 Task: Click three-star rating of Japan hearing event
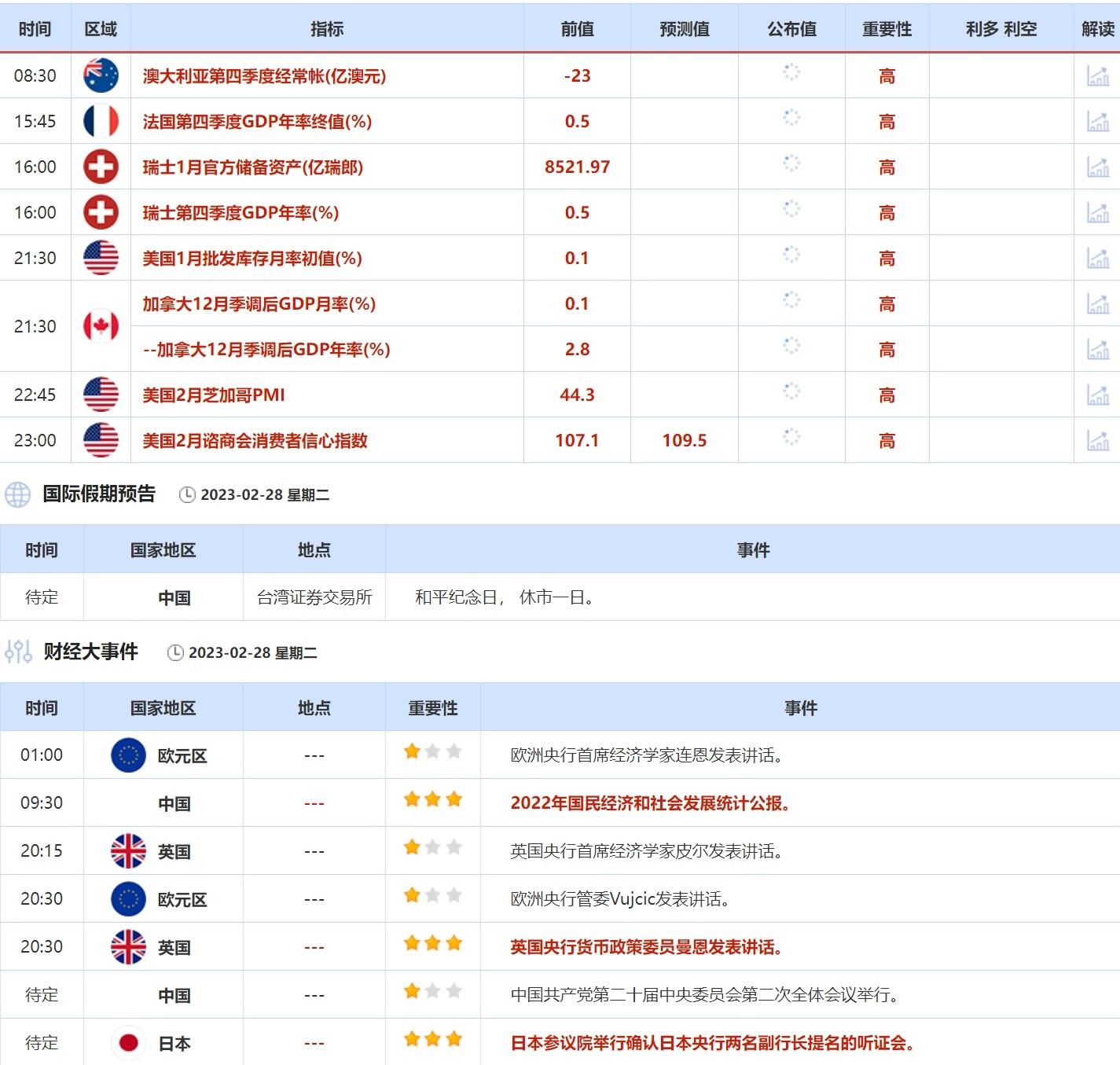(x=432, y=1040)
